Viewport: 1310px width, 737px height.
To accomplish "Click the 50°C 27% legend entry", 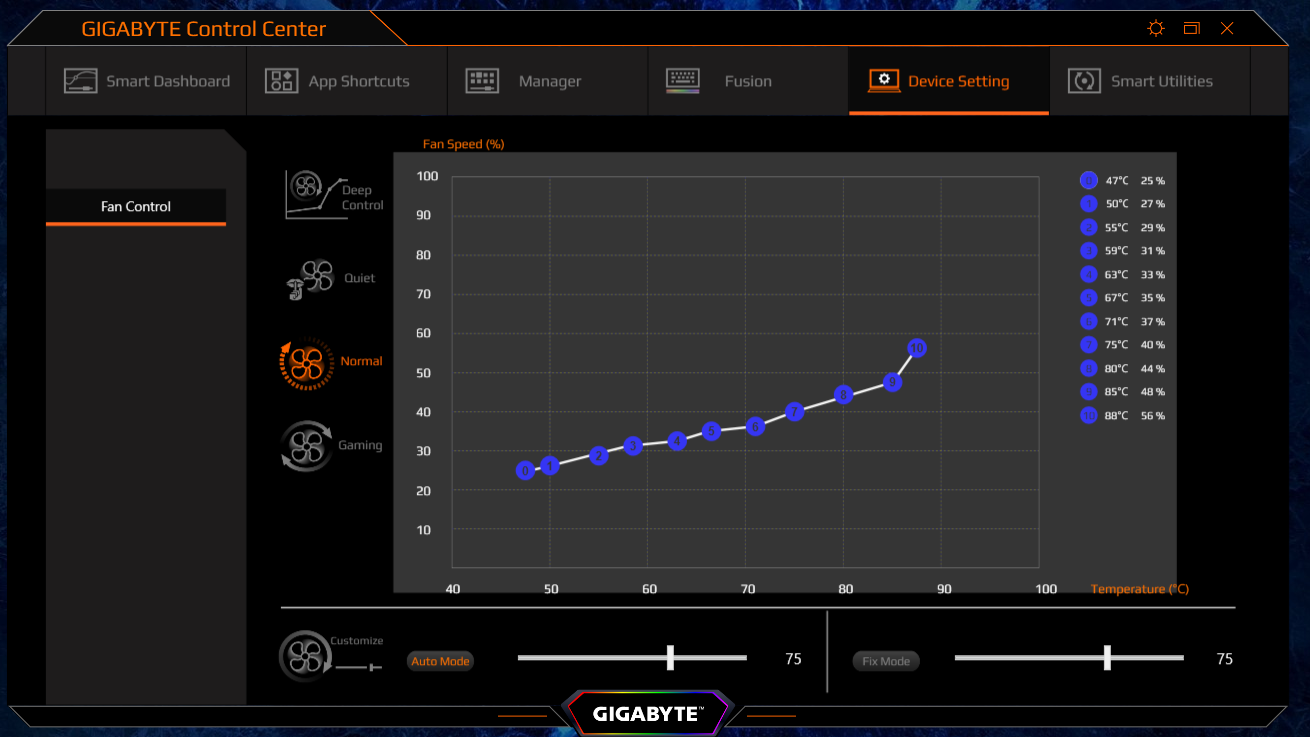I will tap(1123, 204).
